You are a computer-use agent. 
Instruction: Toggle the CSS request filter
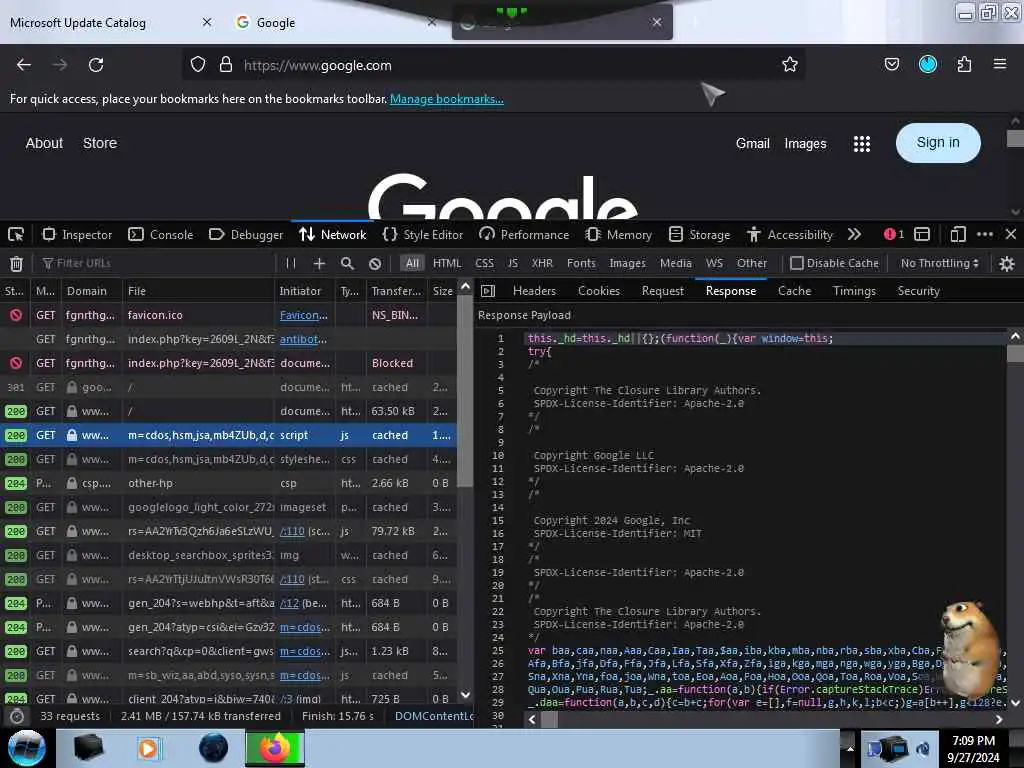[485, 263]
